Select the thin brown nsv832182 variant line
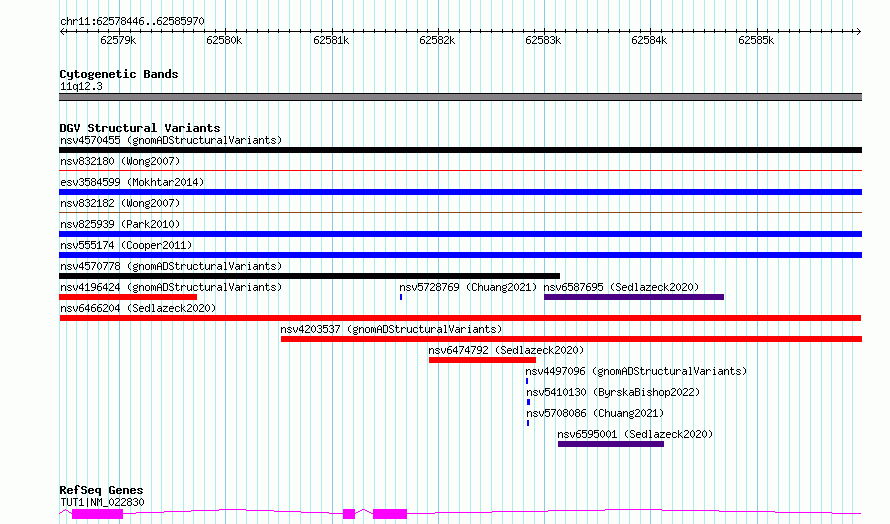 click(460, 212)
